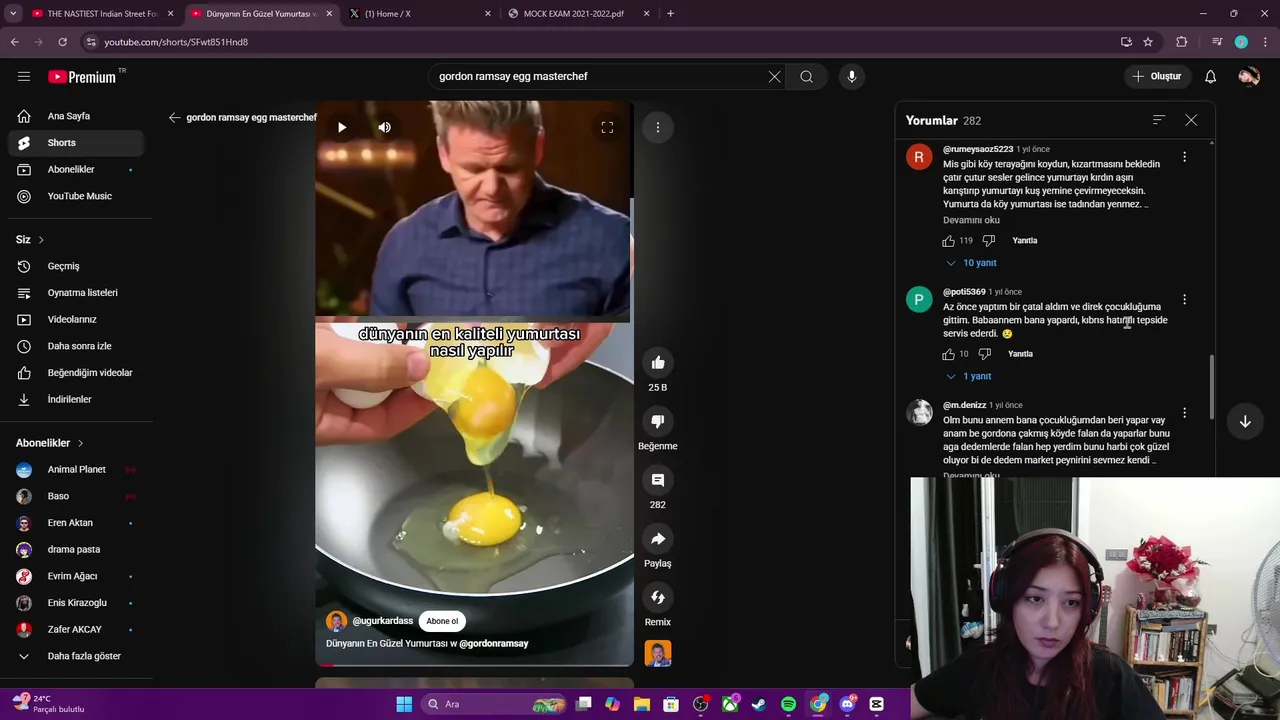Like rumeysaoz5223's comment with 119 likes
The height and width of the screenshot is (720, 1280).
[x=948, y=241]
